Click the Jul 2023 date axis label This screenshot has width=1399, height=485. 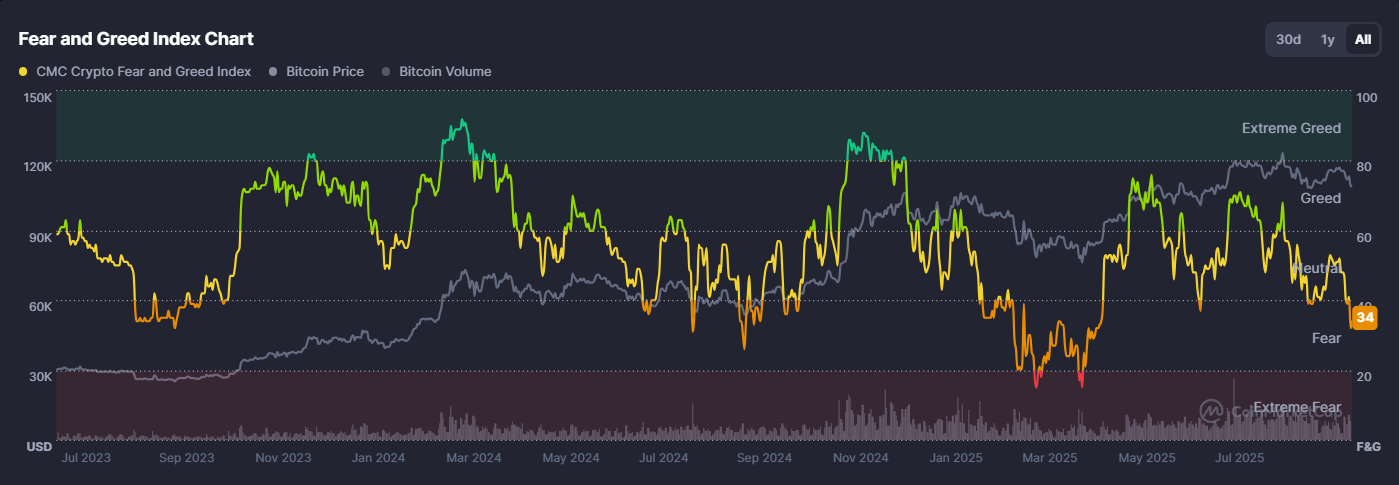(86, 458)
